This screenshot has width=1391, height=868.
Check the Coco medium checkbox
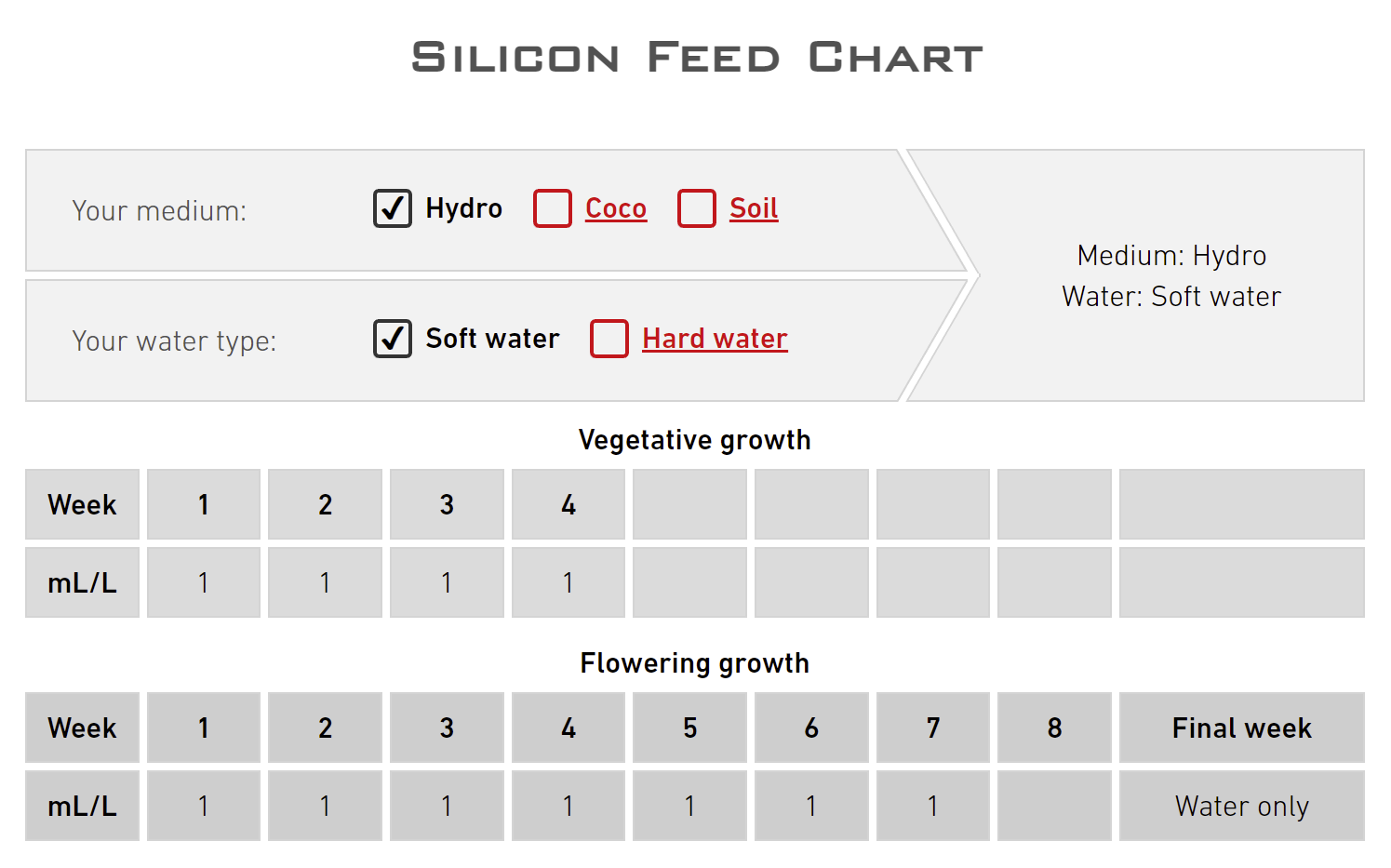(x=553, y=208)
